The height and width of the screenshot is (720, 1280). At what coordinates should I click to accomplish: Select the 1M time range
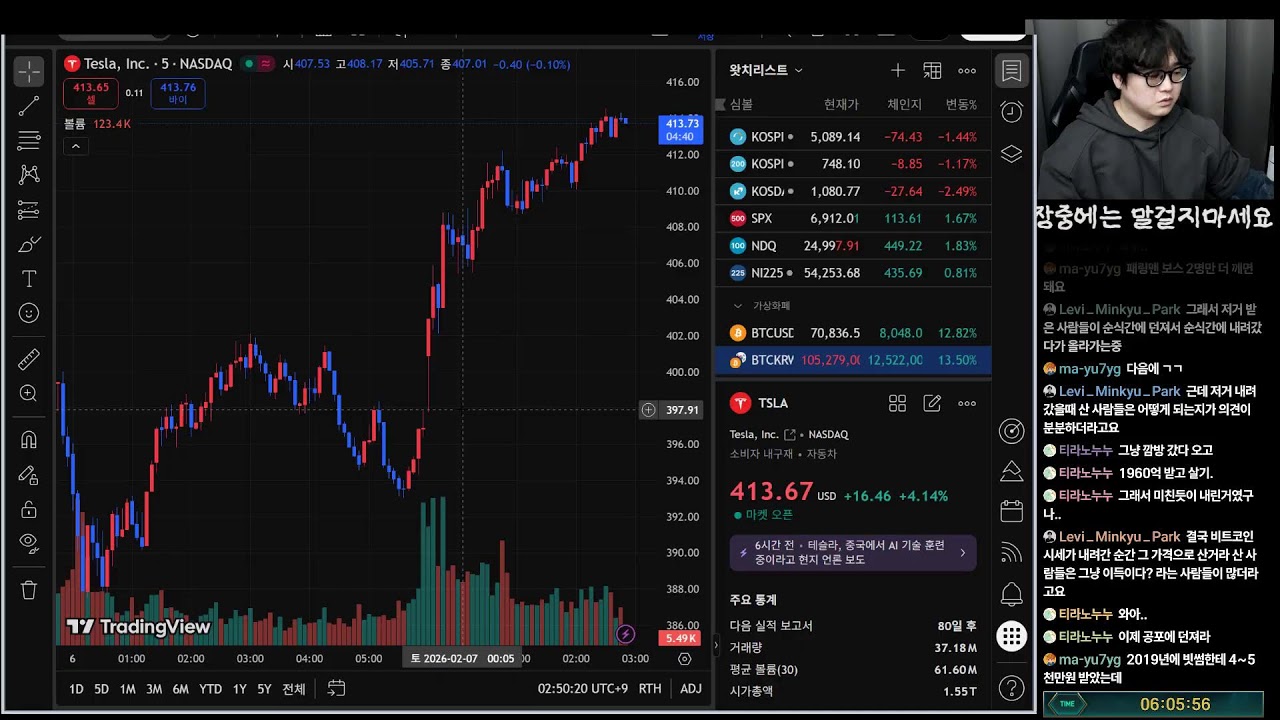(x=127, y=689)
